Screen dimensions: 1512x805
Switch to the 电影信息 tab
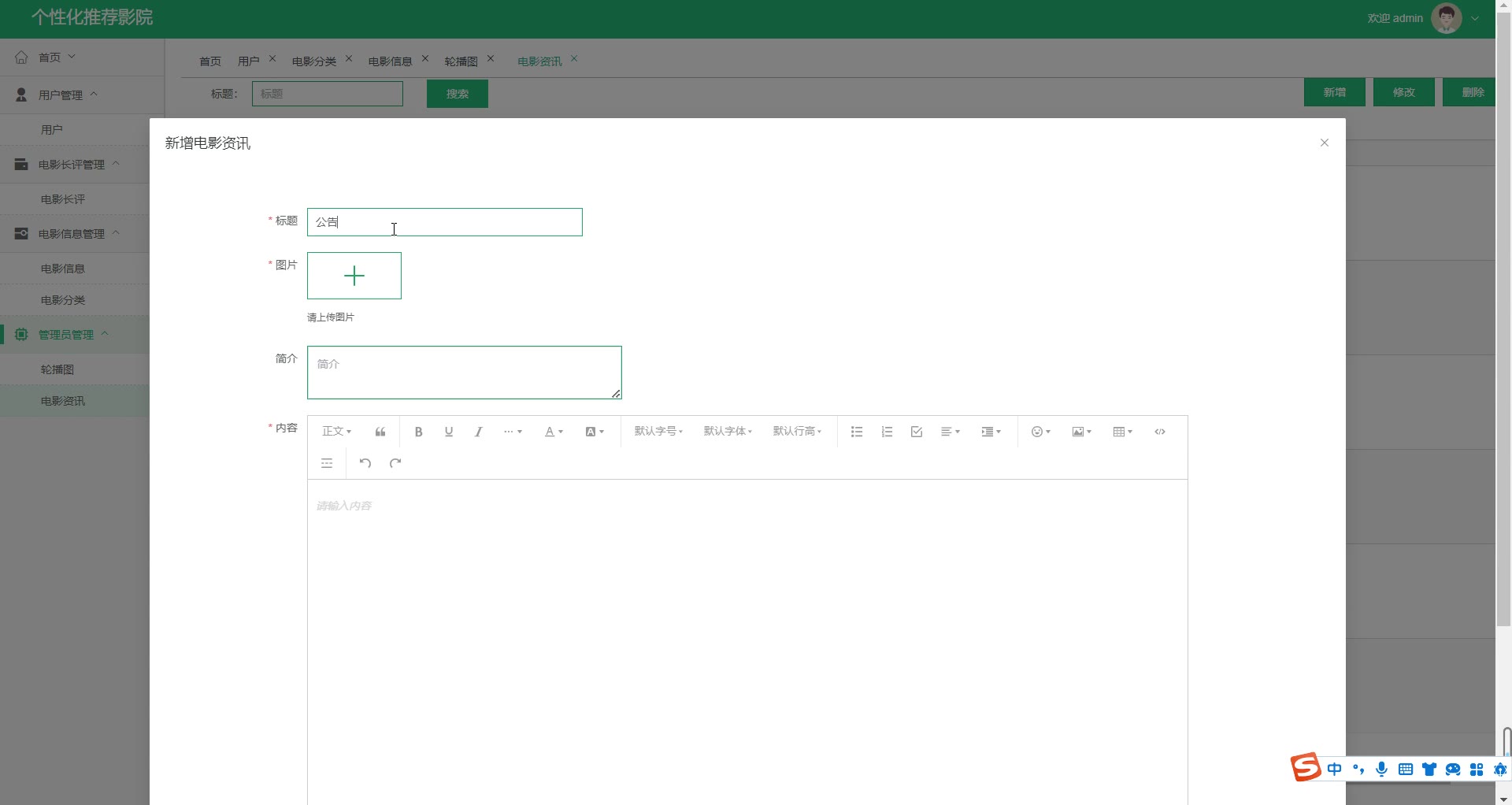(391, 61)
